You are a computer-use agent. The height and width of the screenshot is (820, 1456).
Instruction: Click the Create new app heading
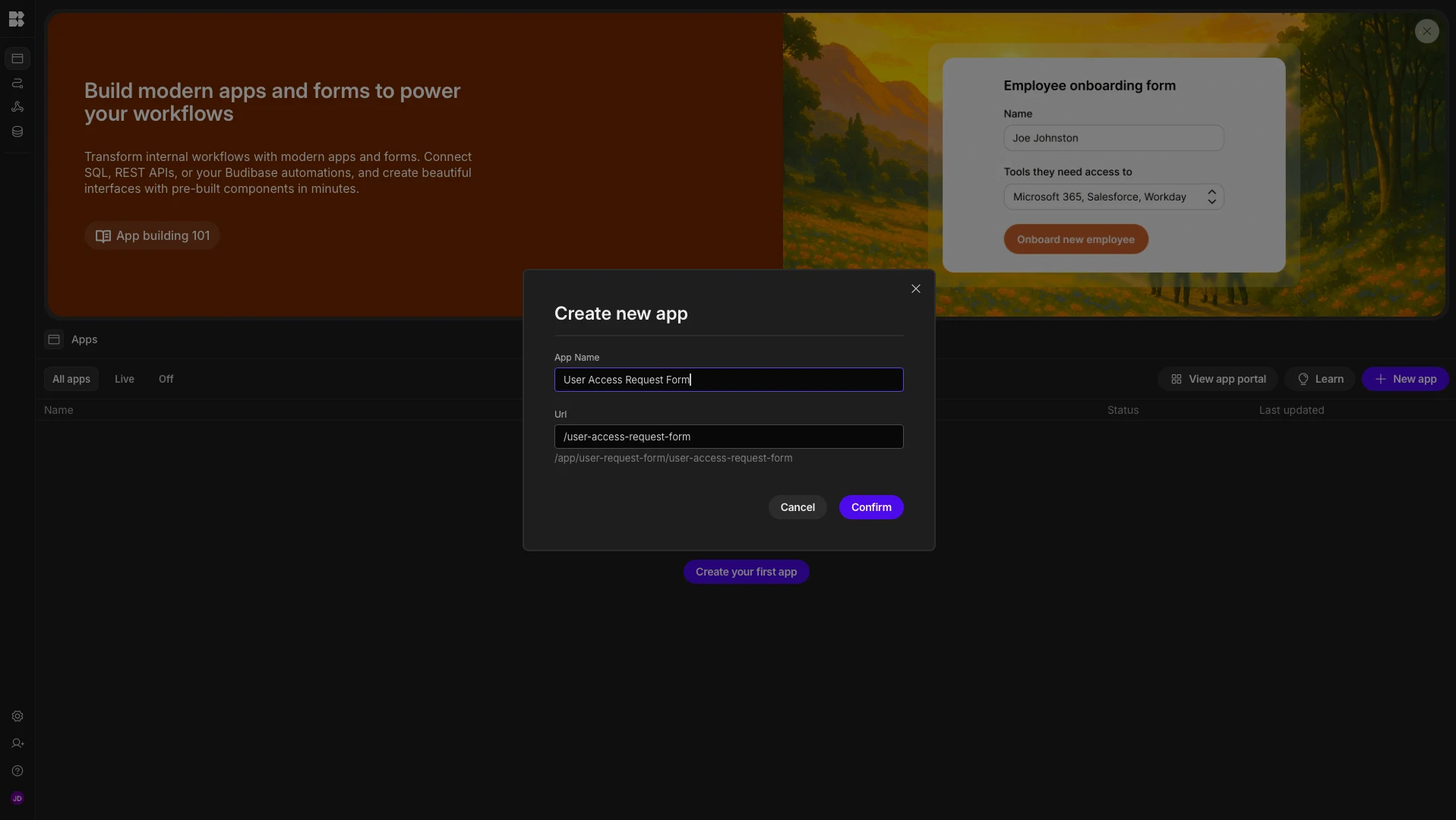(x=621, y=314)
